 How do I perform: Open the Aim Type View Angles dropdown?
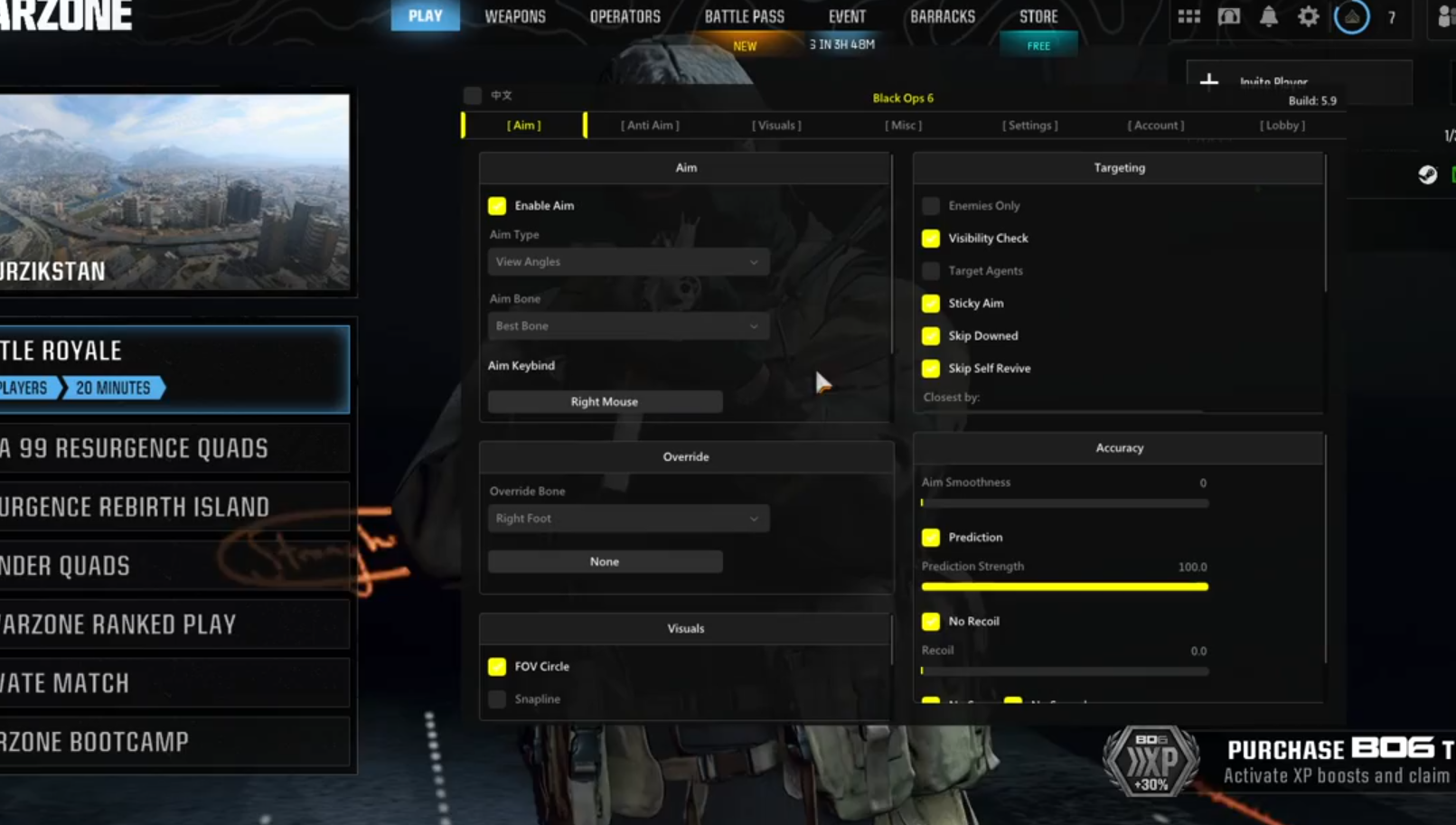pos(628,262)
